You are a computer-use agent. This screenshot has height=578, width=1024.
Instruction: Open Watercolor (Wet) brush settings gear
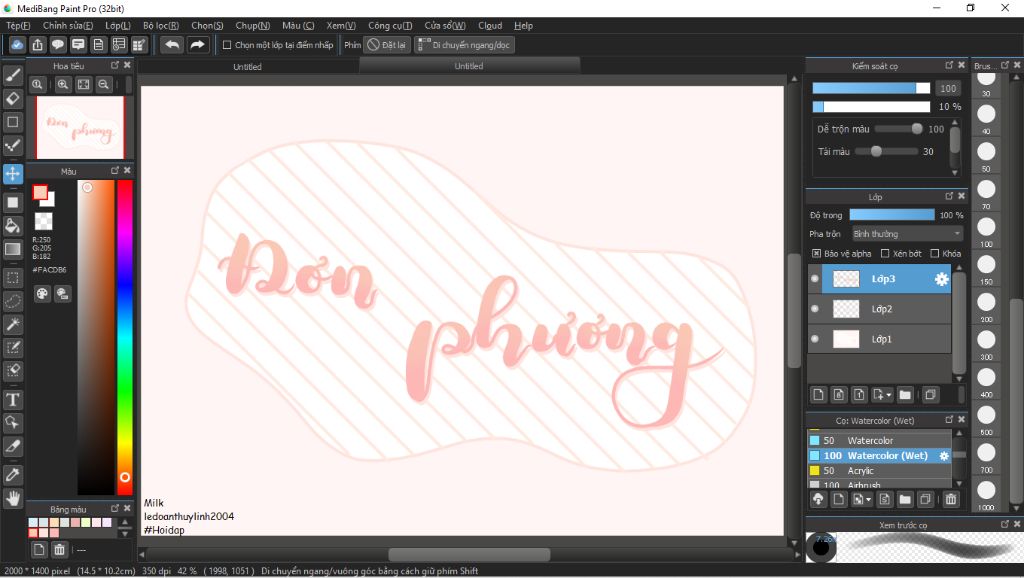944,456
